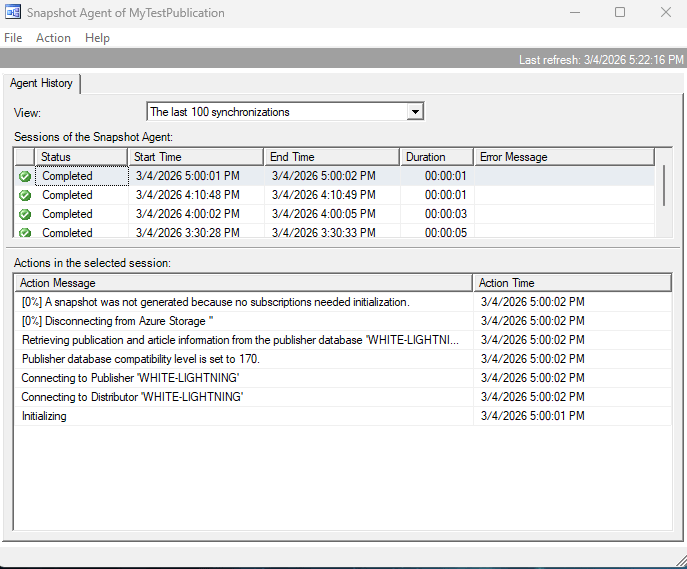Screen dimensions: 687x569
Task: Maximize the Snapshot Agent window
Action: point(619,13)
